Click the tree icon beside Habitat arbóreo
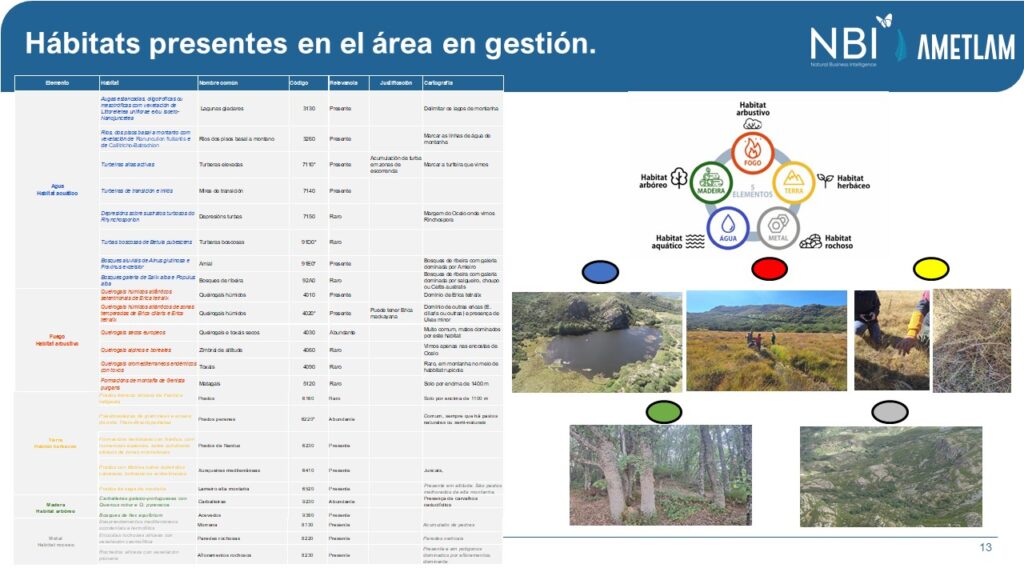This screenshot has width=1024, height=576. coord(679,178)
